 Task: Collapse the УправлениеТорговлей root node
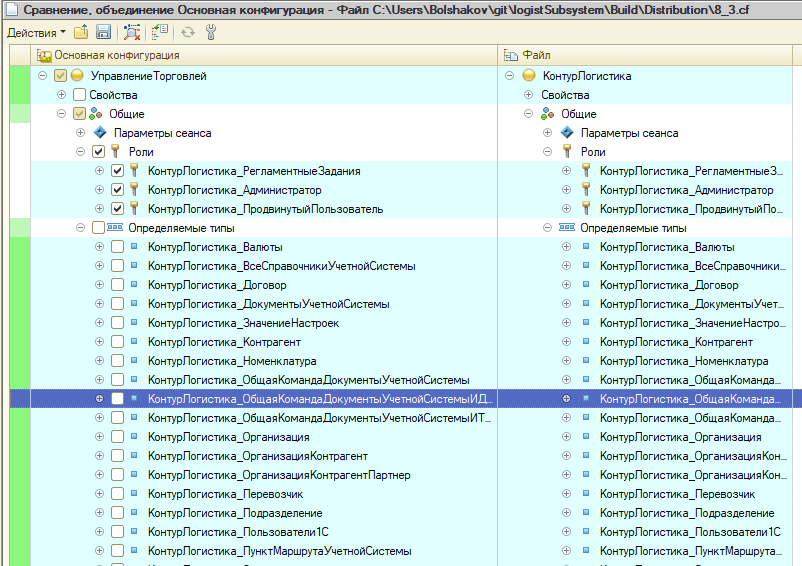[x=42, y=76]
